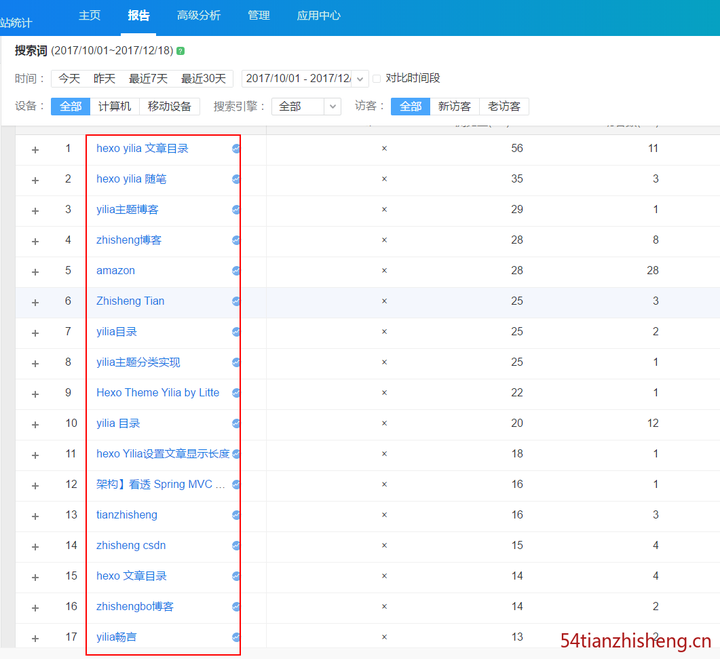
Task: Open the date range dropdown 2017/10/01 - 2017/12
Action: coord(305,79)
